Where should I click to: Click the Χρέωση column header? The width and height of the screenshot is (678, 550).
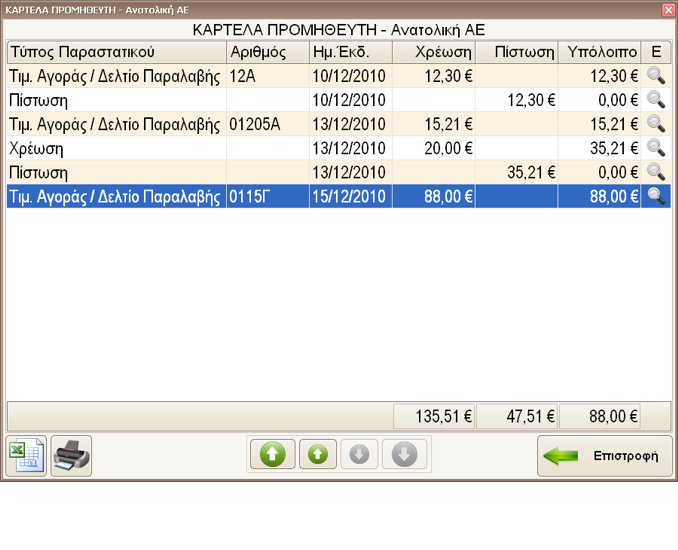pyautogui.click(x=434, y=52)
